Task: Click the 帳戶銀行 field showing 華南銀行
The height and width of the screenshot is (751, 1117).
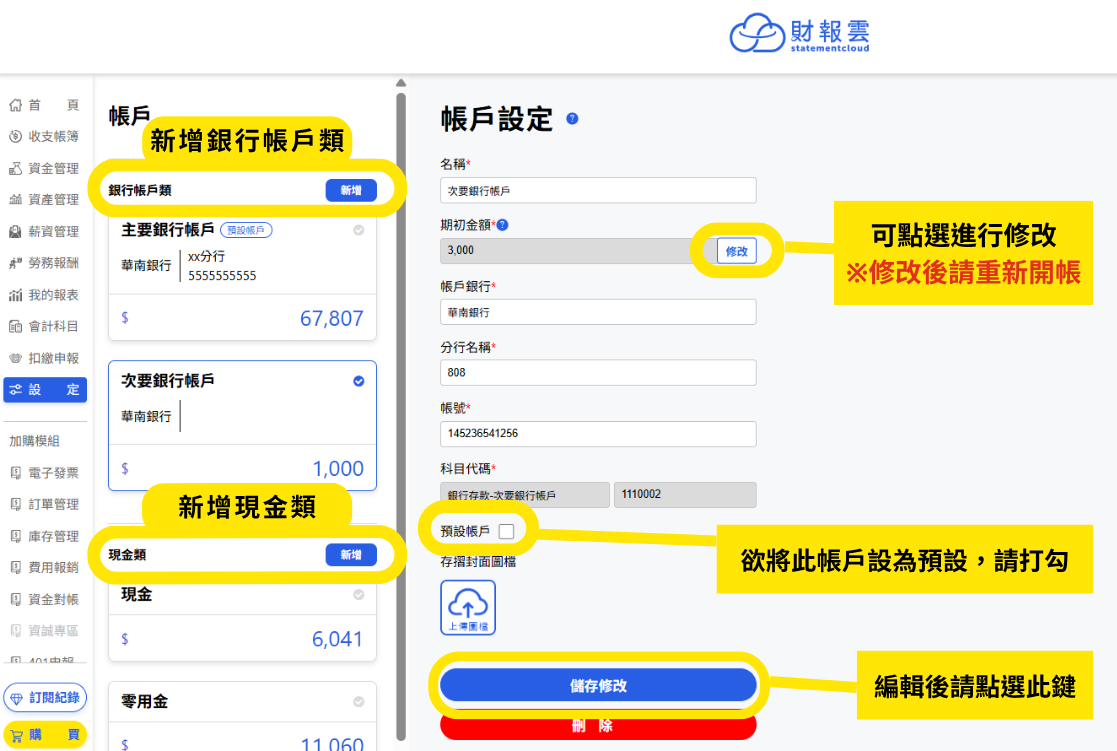Action: pos(598,312)
